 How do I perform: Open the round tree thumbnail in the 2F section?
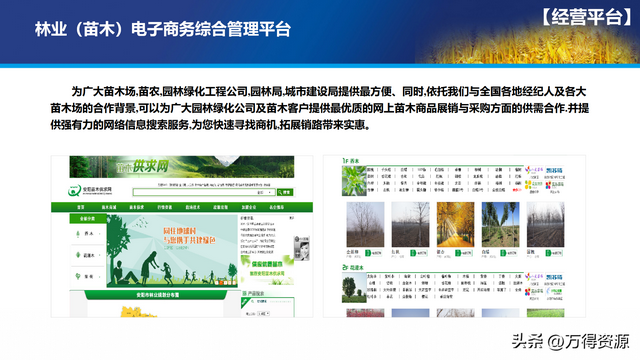(x=354, y=288)
